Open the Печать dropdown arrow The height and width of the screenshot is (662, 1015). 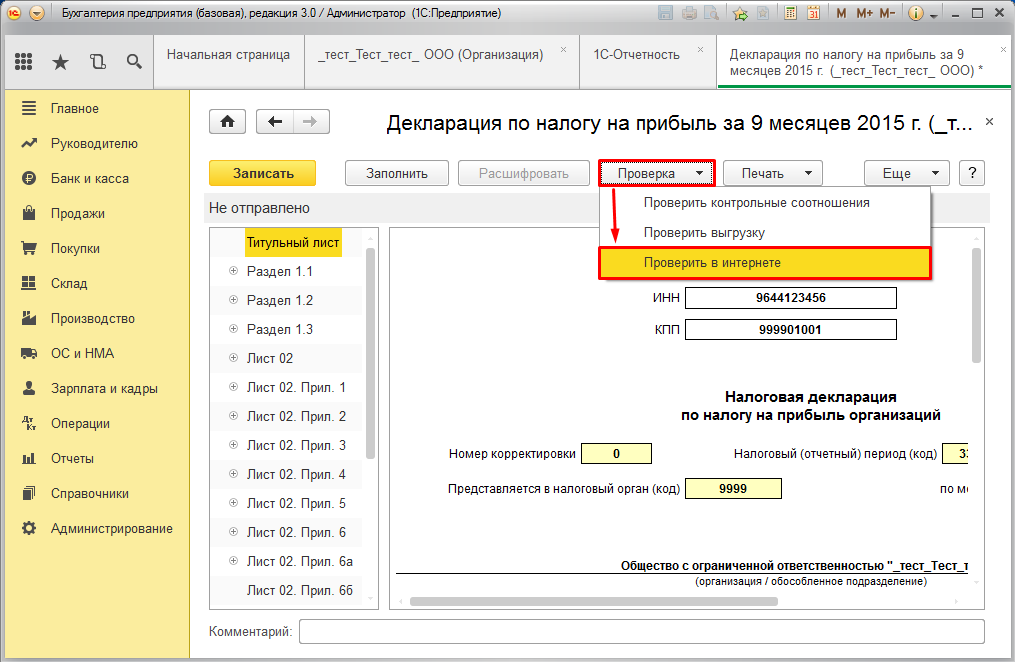point(805,173)
